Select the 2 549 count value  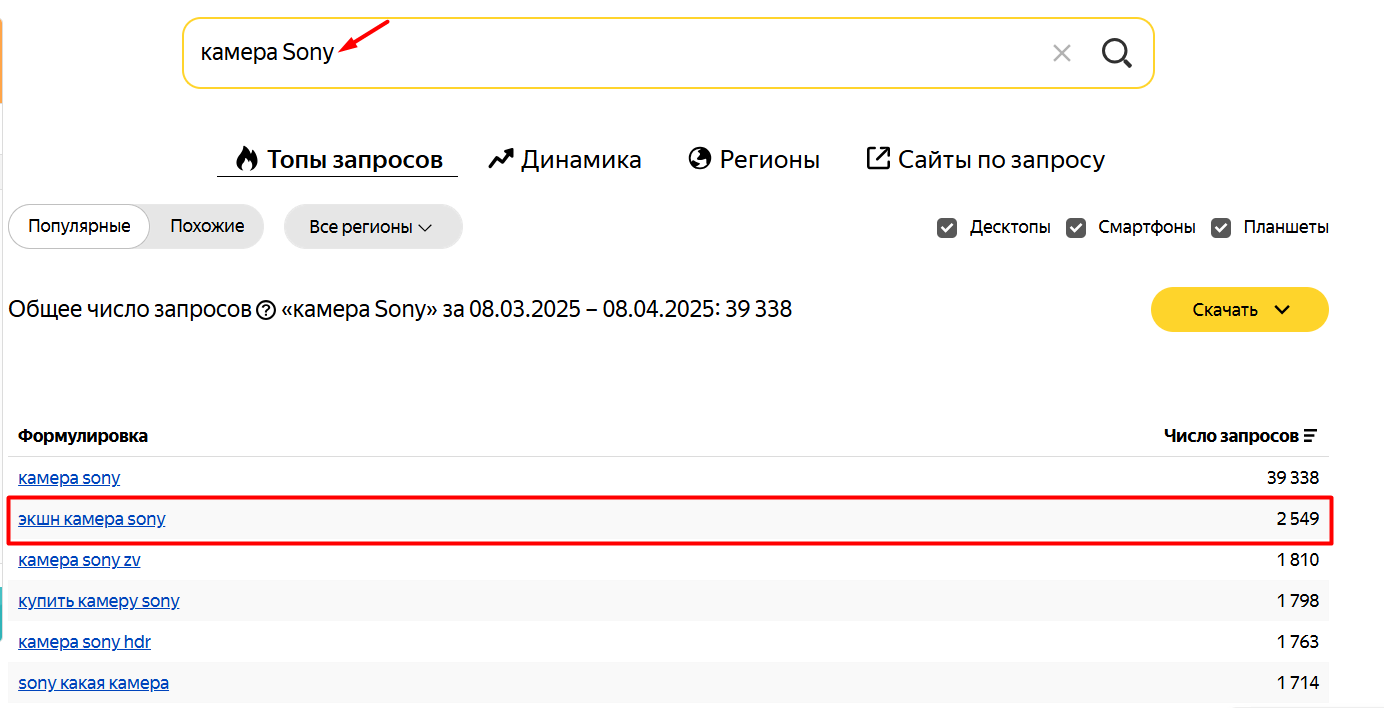(1298, 519)
